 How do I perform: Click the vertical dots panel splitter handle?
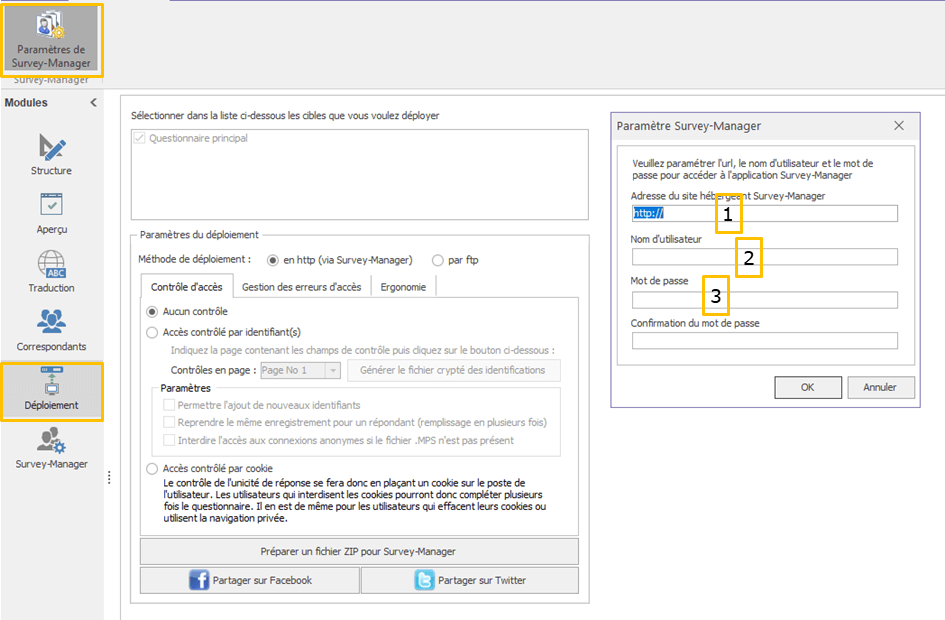pyautogui.click(x=109, y=478)
